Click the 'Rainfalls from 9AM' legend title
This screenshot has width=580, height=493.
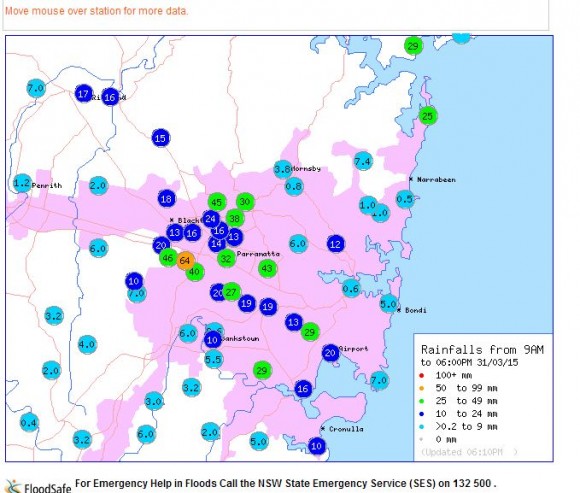(482, 350)
